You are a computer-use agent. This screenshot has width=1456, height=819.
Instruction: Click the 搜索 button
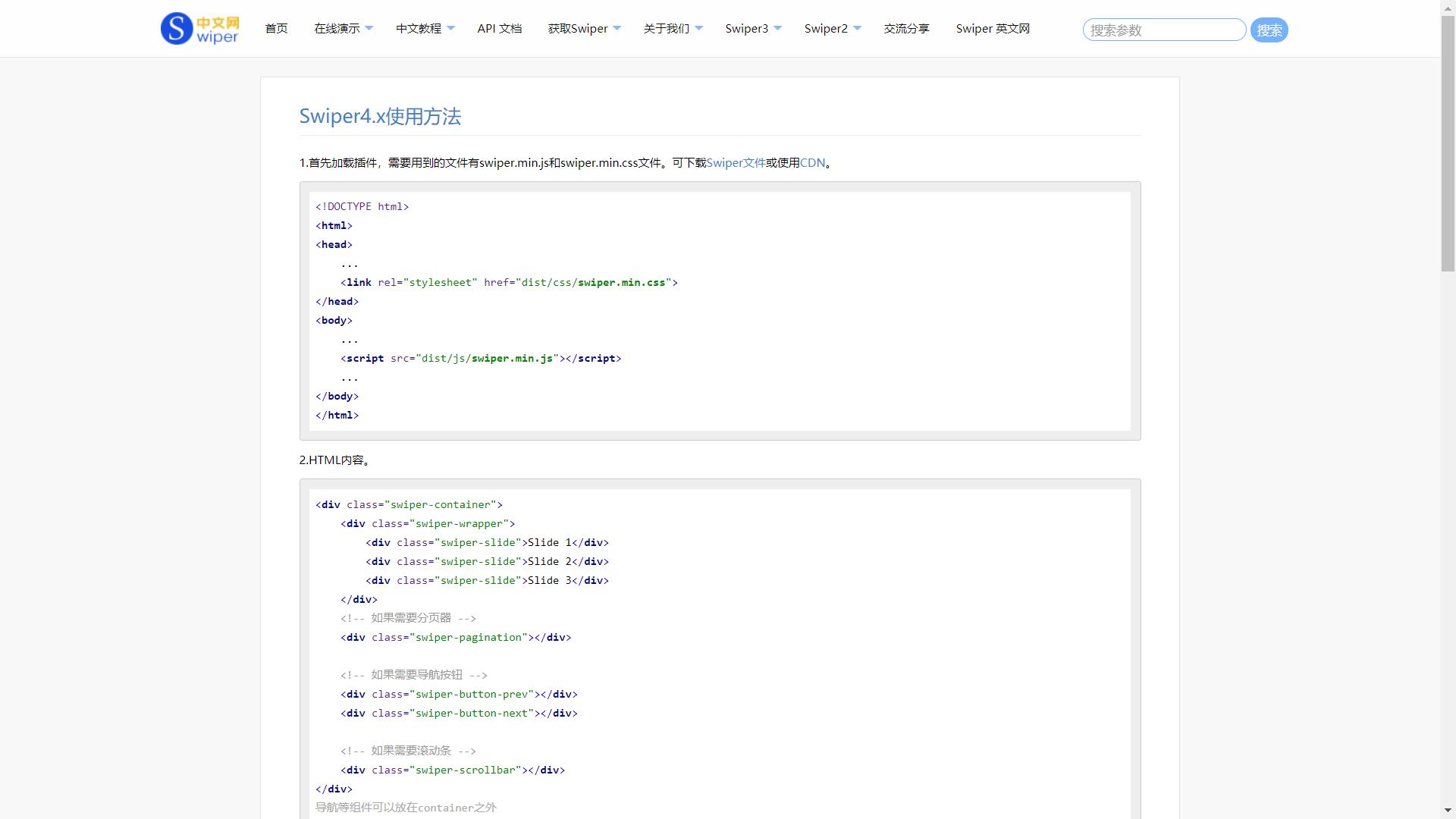tap(1269, 30)
